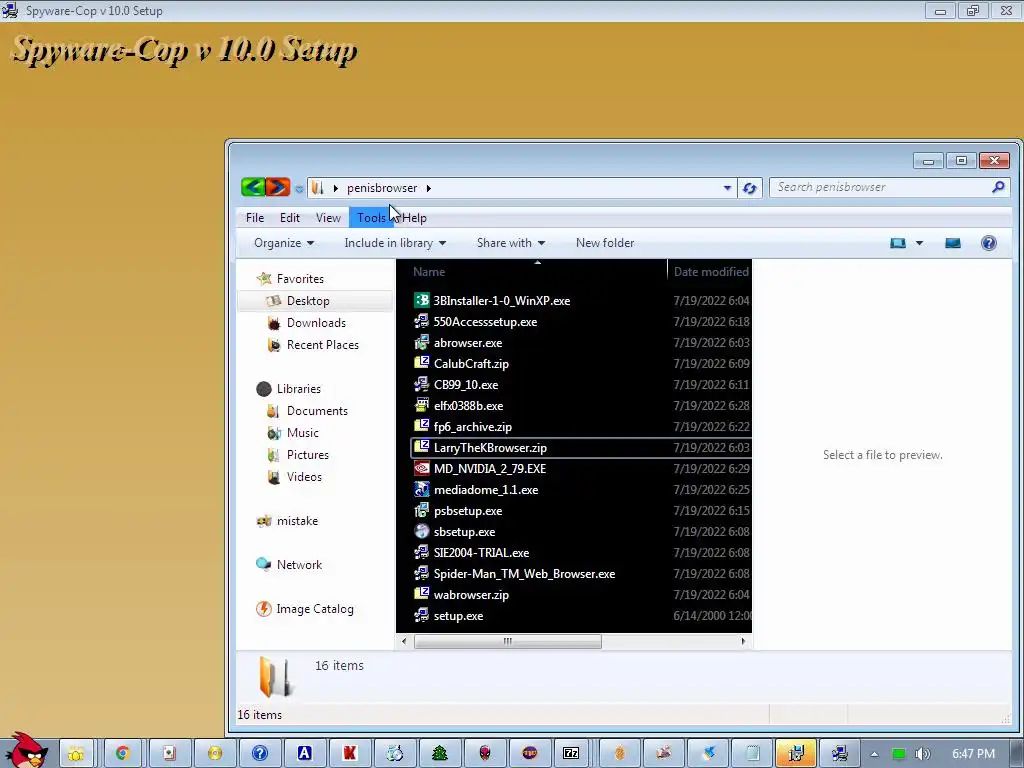The image size is (1024, 768).
Task: Click the green network tray icon
Action: point(899,754)
